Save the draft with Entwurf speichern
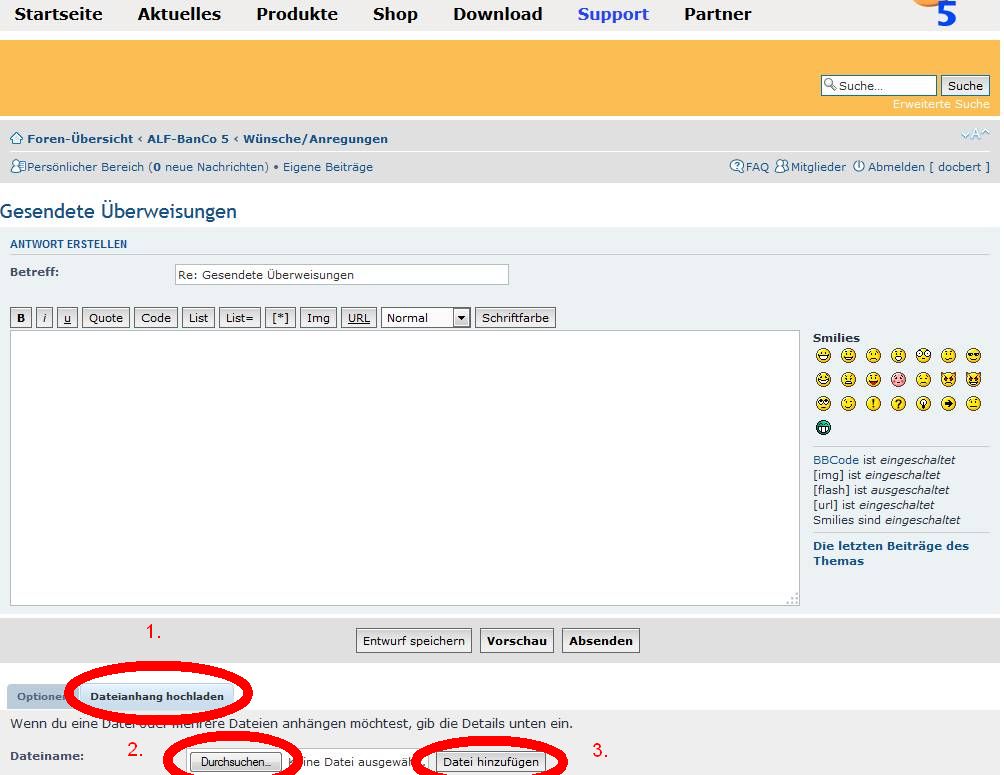This screenshot has height=775, width=1004. click(x=414, y=640)
